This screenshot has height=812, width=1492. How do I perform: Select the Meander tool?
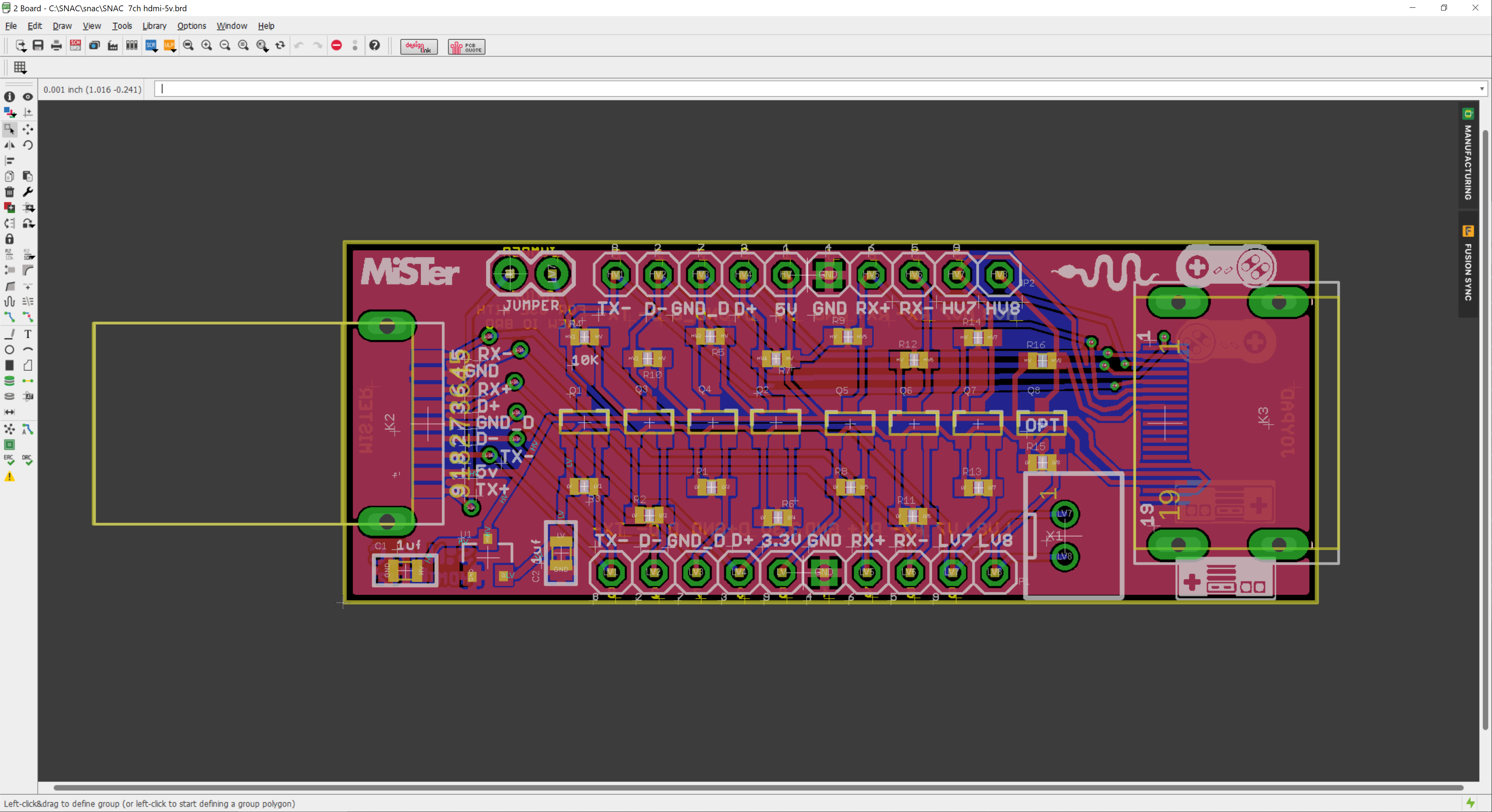point(10,301)
